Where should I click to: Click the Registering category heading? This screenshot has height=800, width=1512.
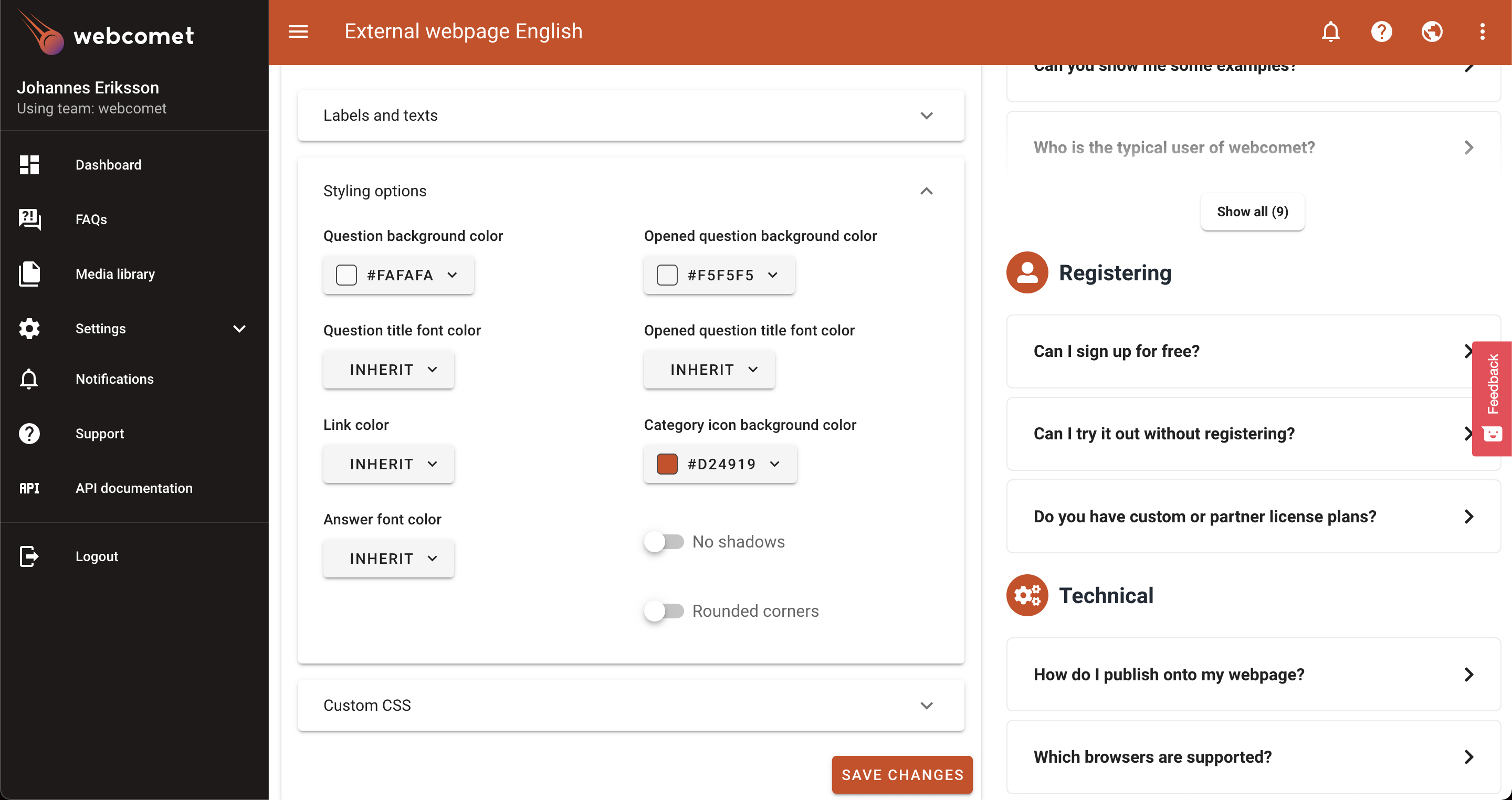pyautogui.click(x=1115, y=273)
